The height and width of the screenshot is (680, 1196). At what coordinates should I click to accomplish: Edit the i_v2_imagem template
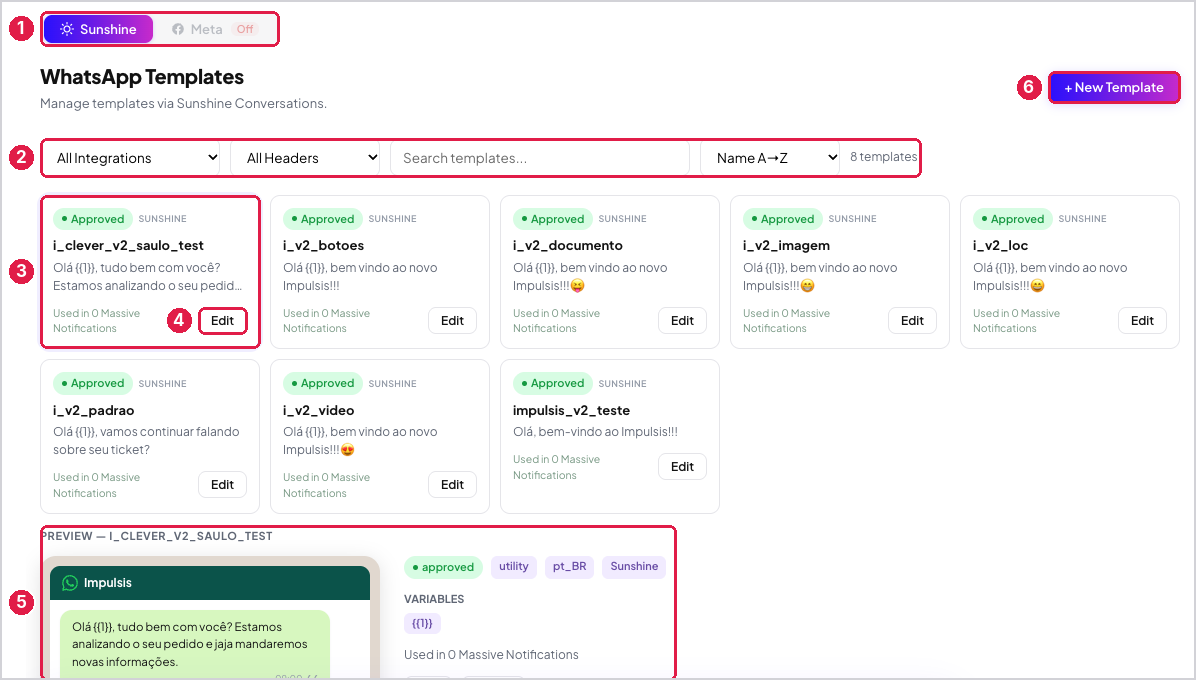point(912,321)
